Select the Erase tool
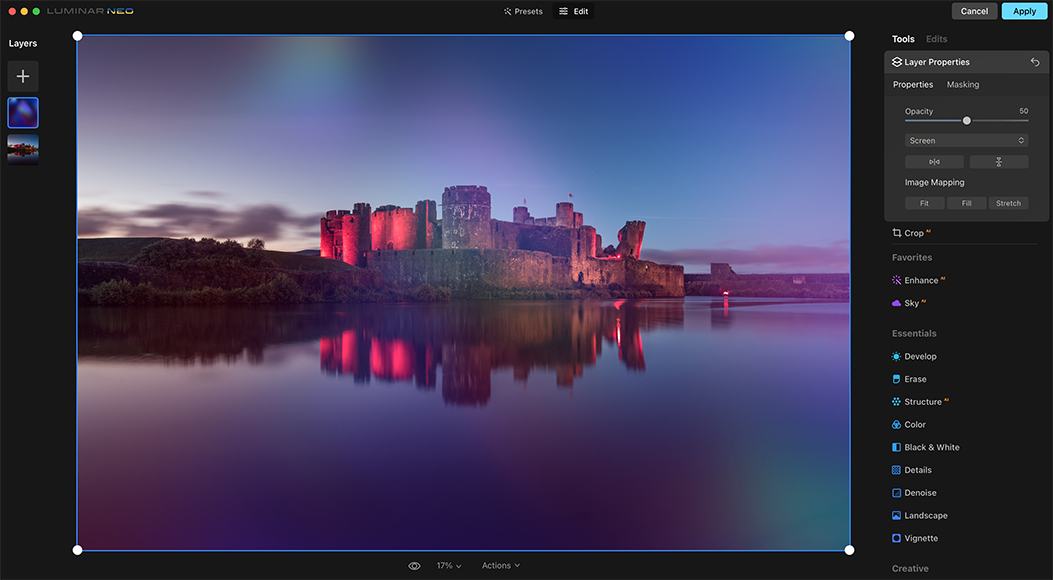Viewport: 1053px width, 580px height. pos(914,379)
